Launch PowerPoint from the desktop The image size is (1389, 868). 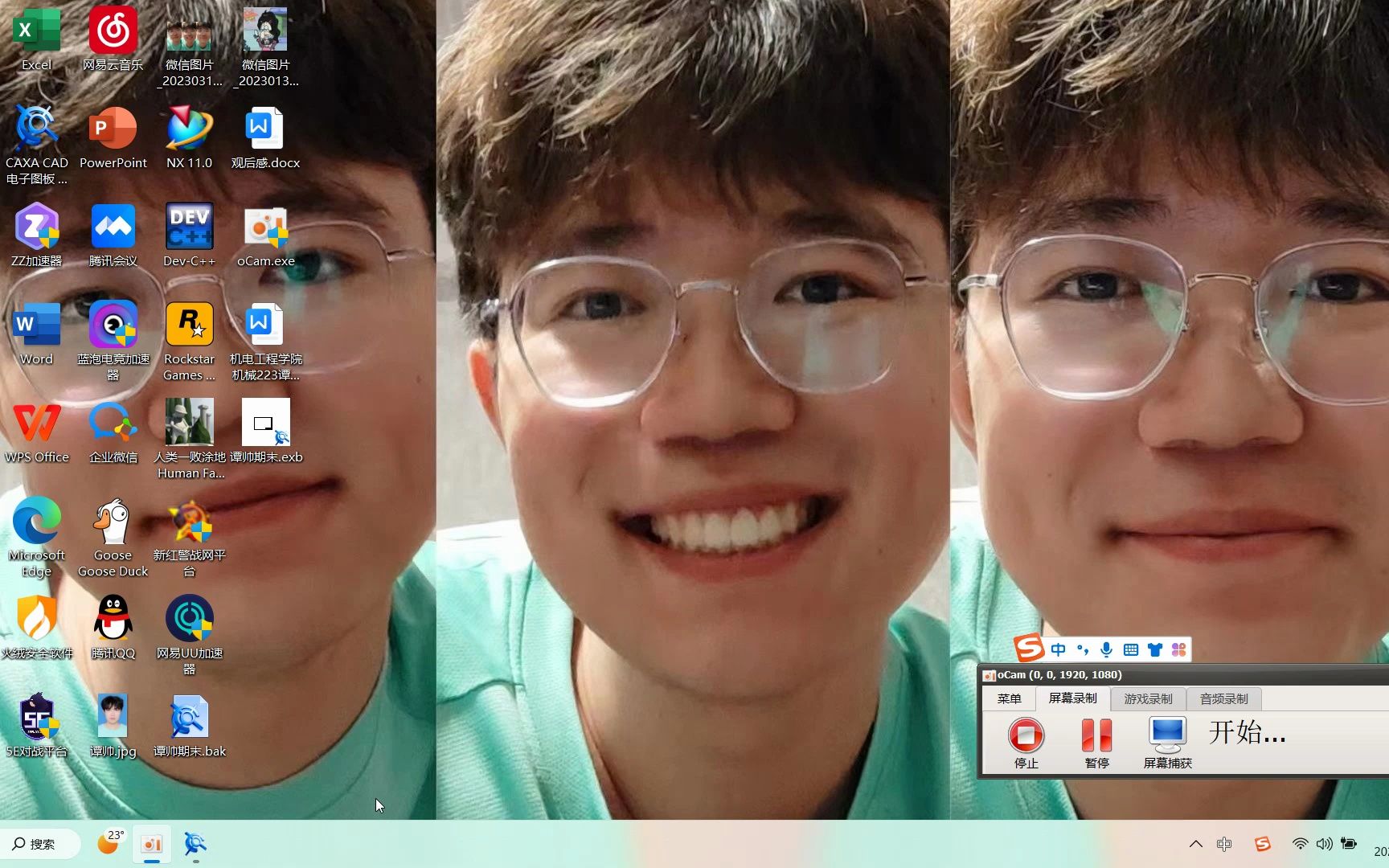113,138
